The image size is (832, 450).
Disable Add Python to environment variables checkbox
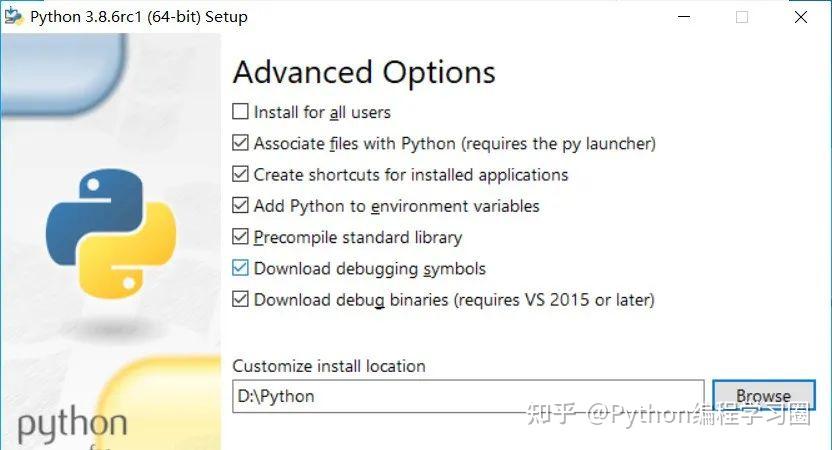[x=240, y=206]
